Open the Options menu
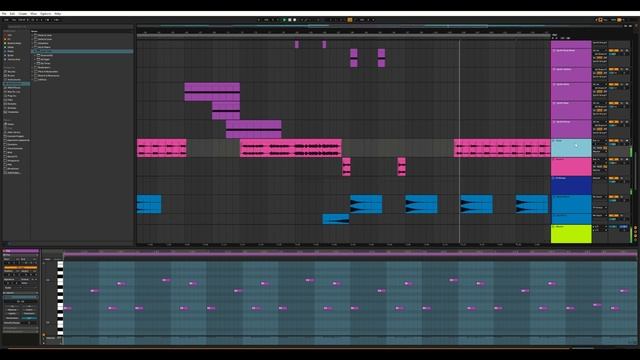 pos(45,13)
